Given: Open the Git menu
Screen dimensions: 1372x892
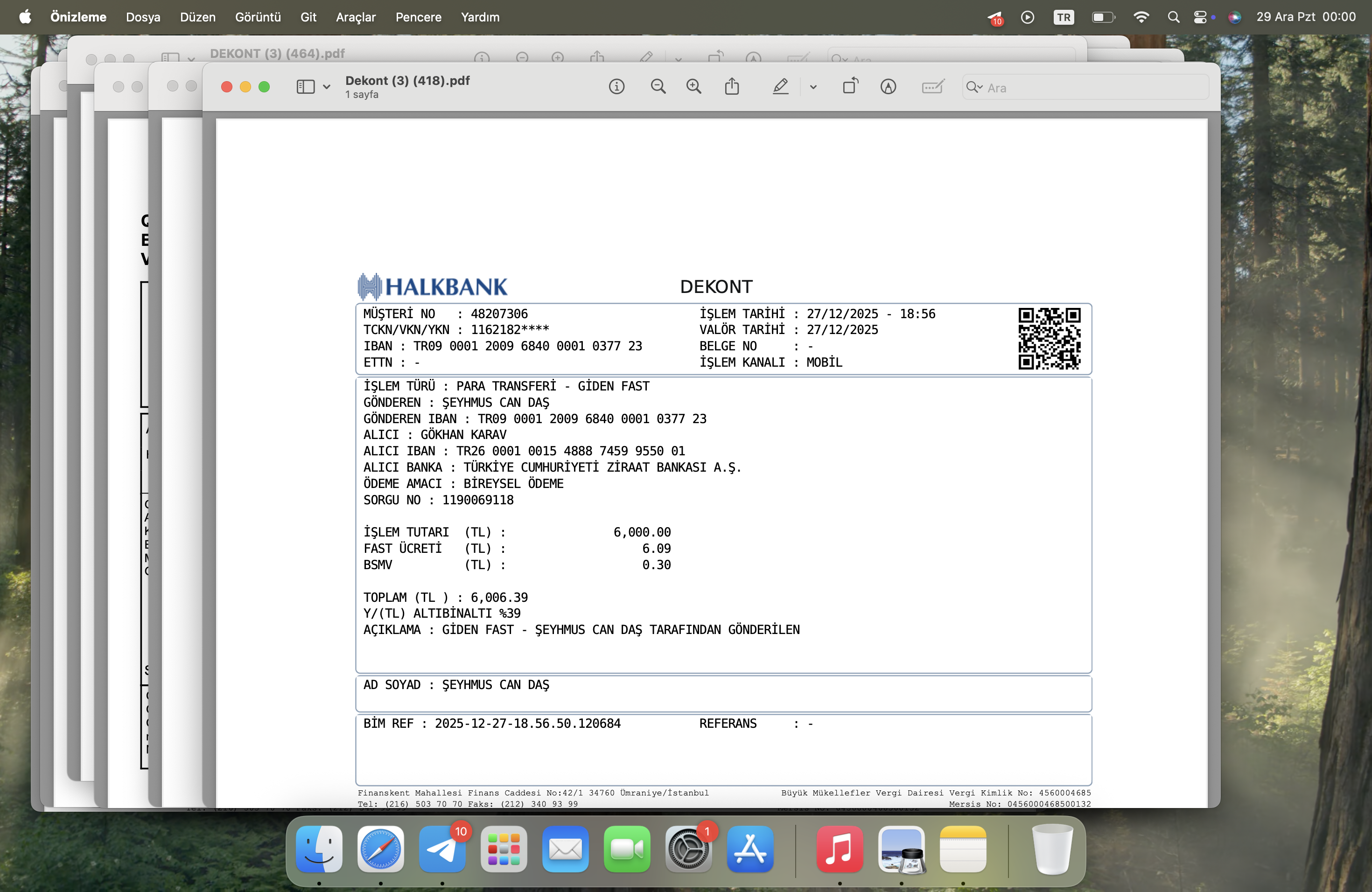Looking at the screenshot, I should tap(308, 17).
